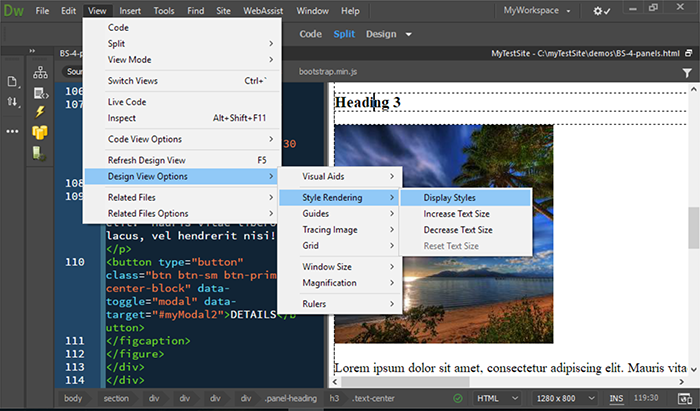700x411 pixels.
Task: Choose Decrease Text Size
Action: click(466, 230)
